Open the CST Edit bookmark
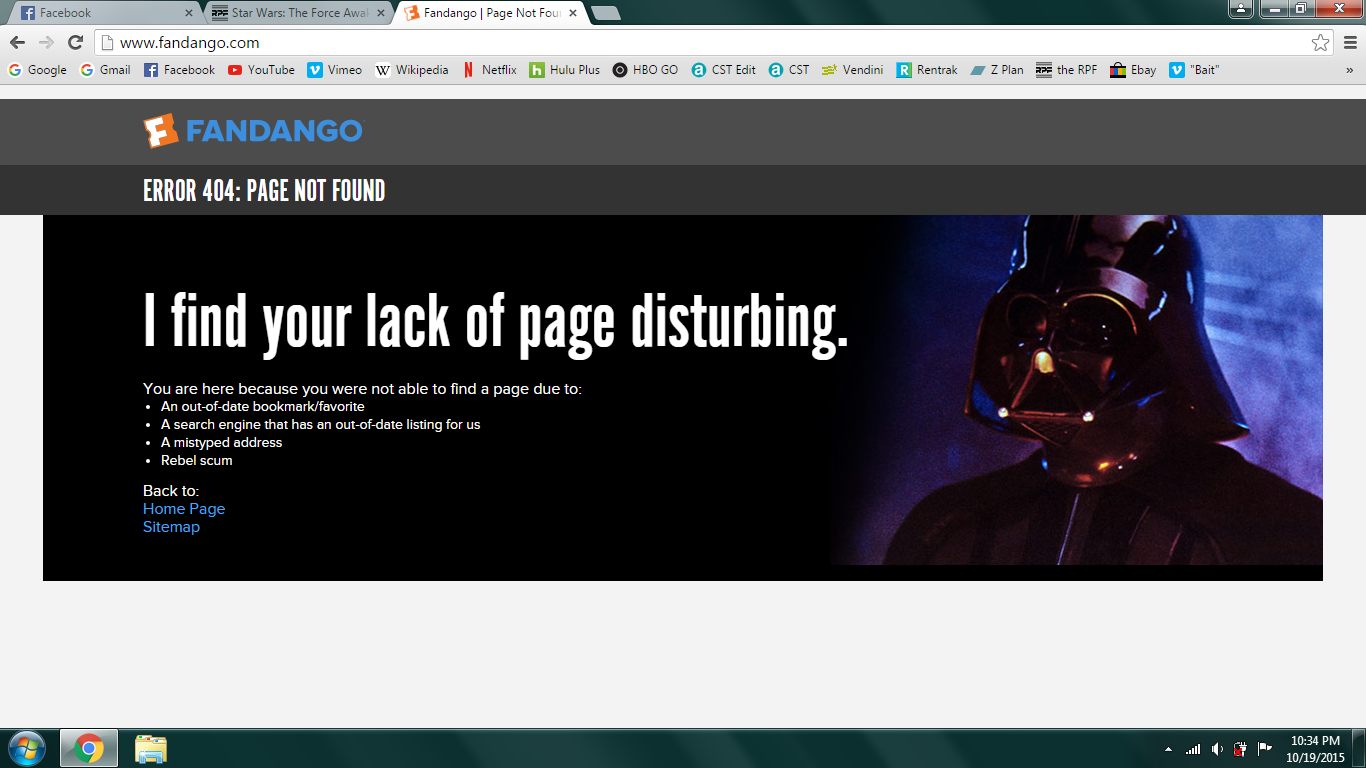Viewport: 1366px width, 768px height. pos(724,70)
